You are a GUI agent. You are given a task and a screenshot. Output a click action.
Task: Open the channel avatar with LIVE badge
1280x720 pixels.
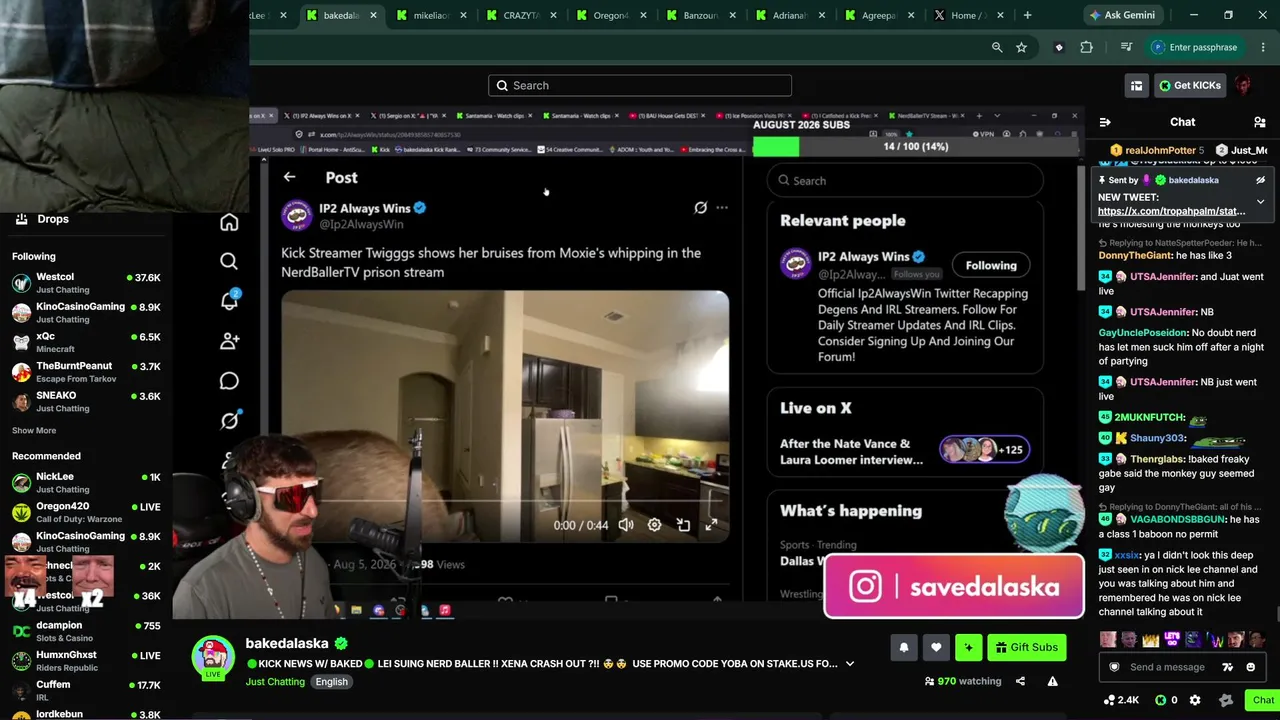pos(212,658)
